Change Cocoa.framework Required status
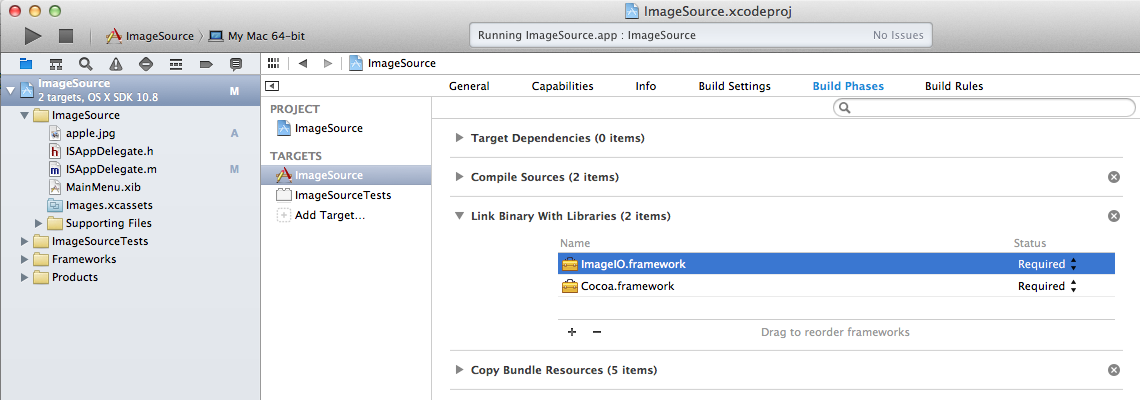This screenshot has height=400, width=1140. 1047,286
